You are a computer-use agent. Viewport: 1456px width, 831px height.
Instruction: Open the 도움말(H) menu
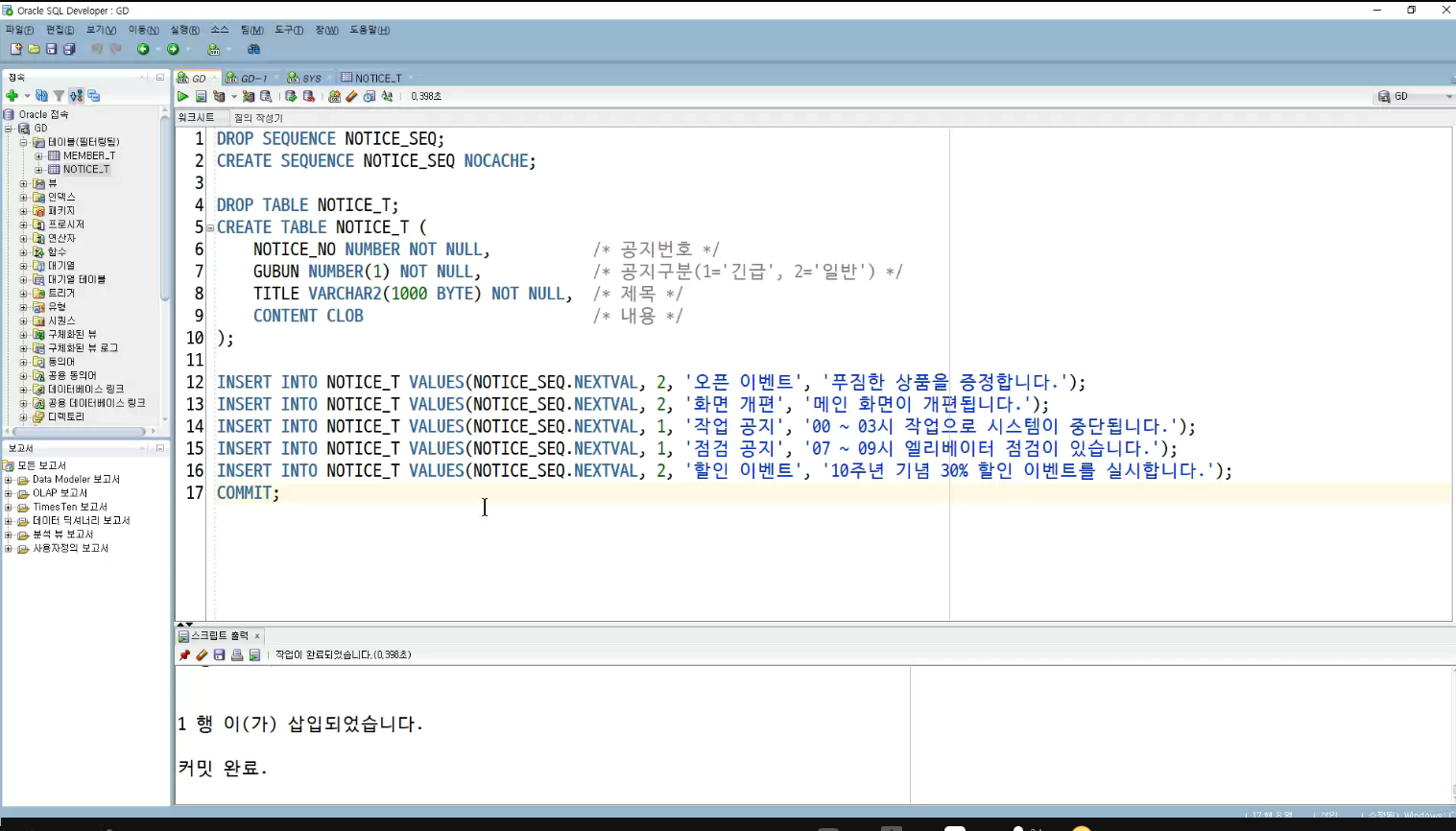tap(370, 30)
